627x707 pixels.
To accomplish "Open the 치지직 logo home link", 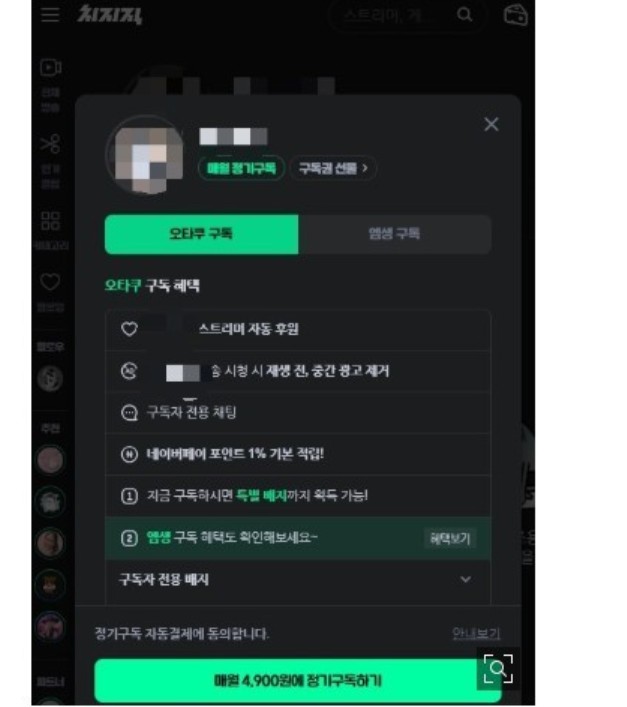I will (110, 14).
